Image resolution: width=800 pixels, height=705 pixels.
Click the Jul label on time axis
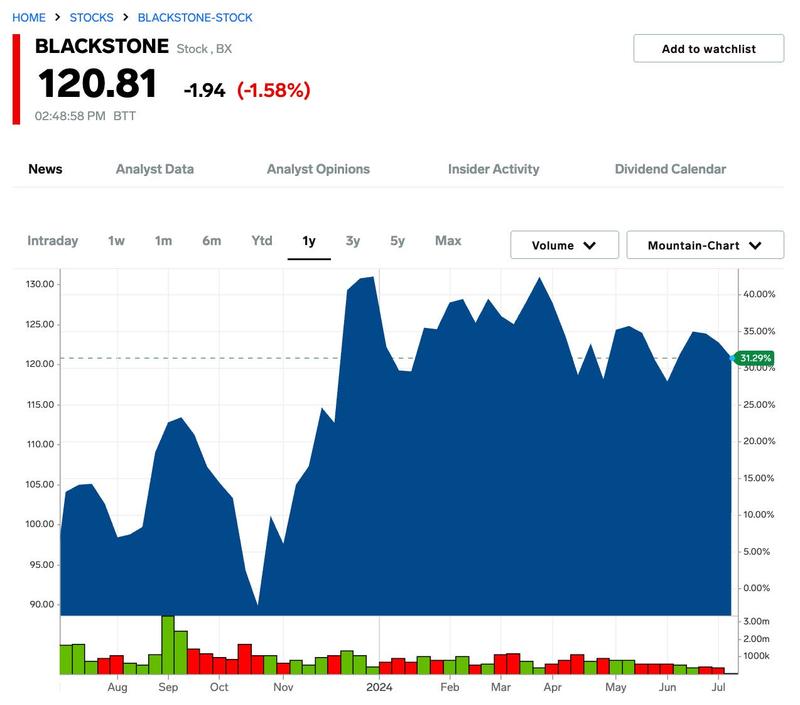pos(718,687)
